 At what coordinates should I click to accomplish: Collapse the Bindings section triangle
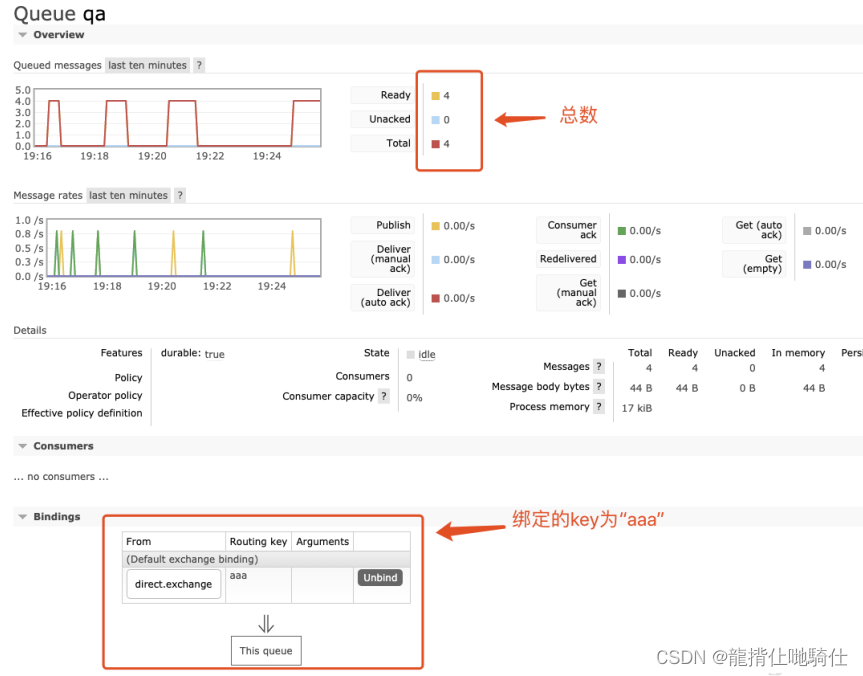(23, 516)
